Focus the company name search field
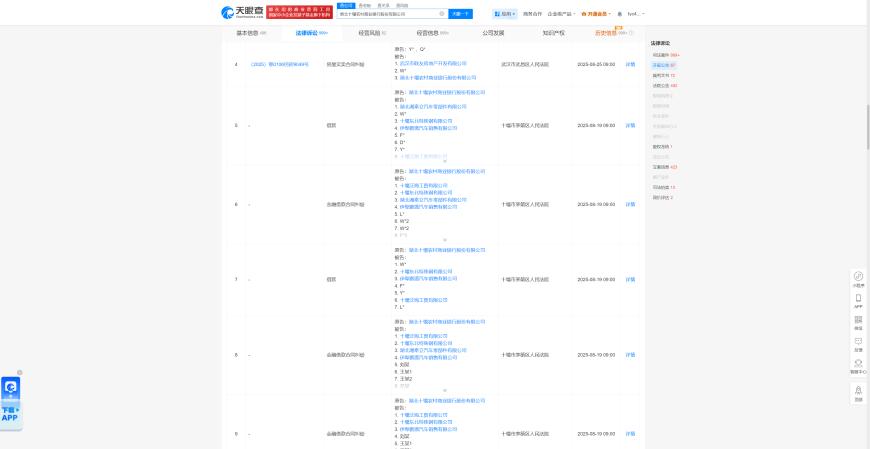The width and height of the screenshot is (870, 449). click(x=387, y=14)
